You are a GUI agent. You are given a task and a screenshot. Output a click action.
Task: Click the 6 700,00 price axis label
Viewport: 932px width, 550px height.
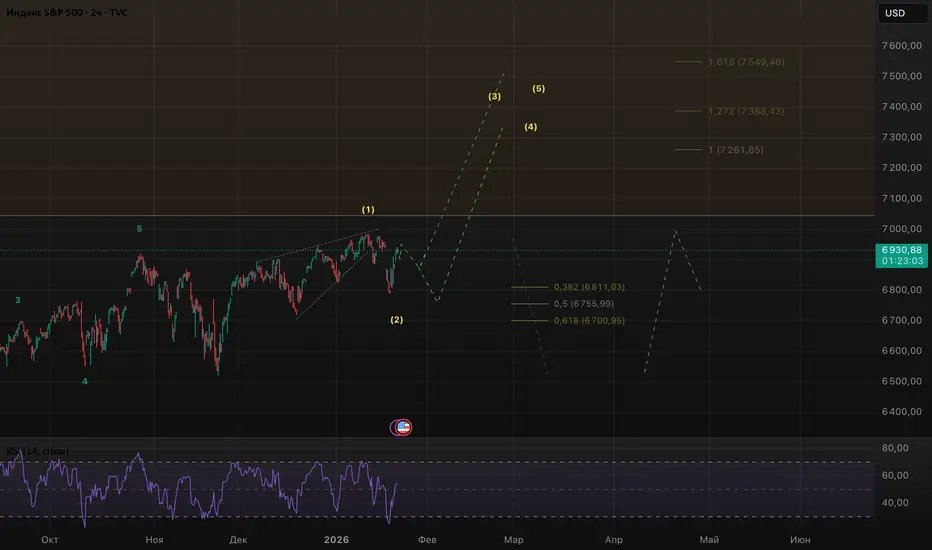(902, 320)
